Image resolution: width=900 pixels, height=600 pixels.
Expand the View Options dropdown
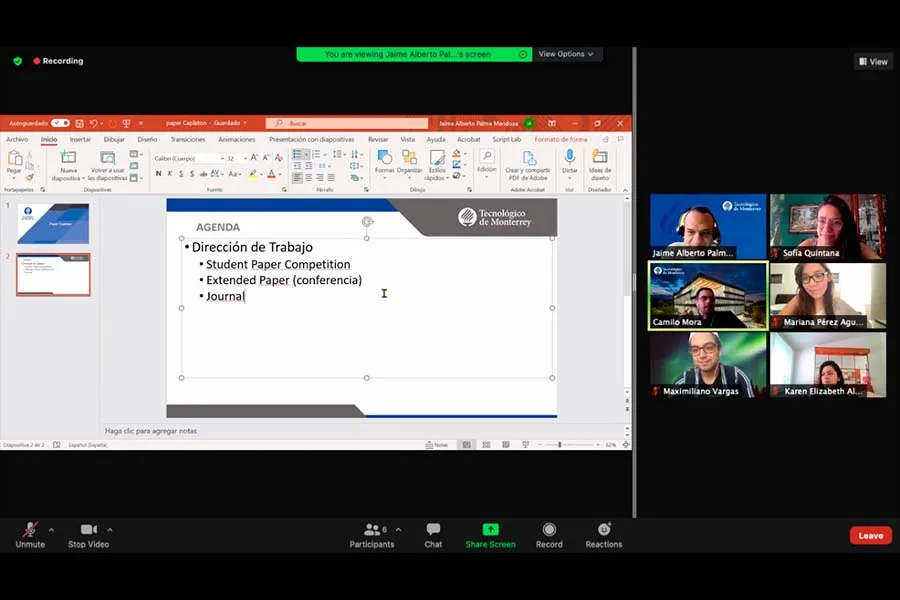[x=566, y=54]
